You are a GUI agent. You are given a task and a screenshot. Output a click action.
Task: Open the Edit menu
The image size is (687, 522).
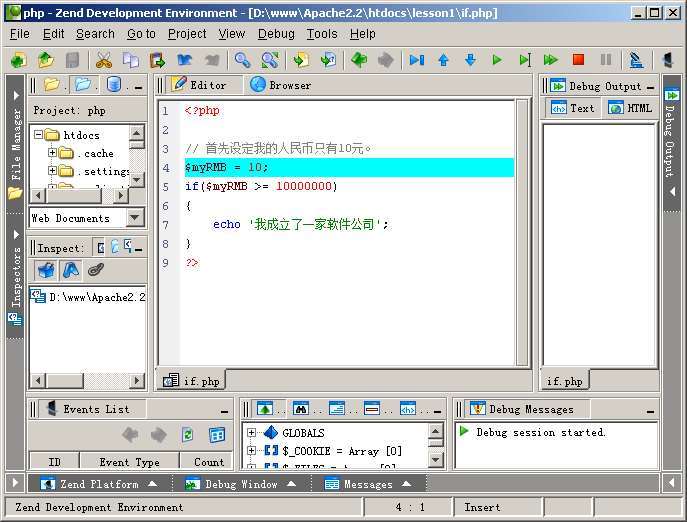[x=53, y=34]
